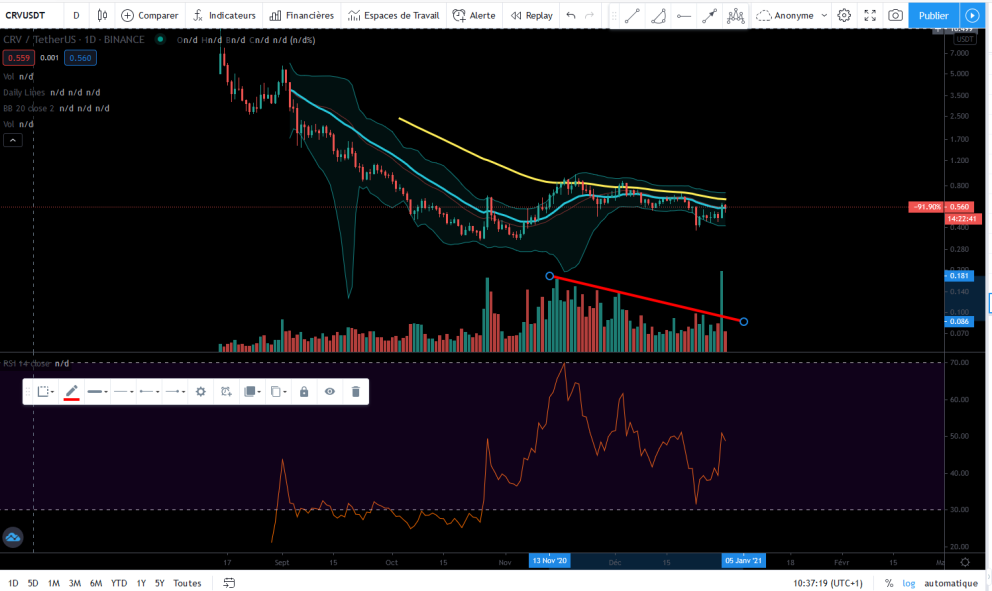The width and height of the screenshot is (992, 591).
Task: Open the line thickness dropdown
Action: [x=97, y=392]
